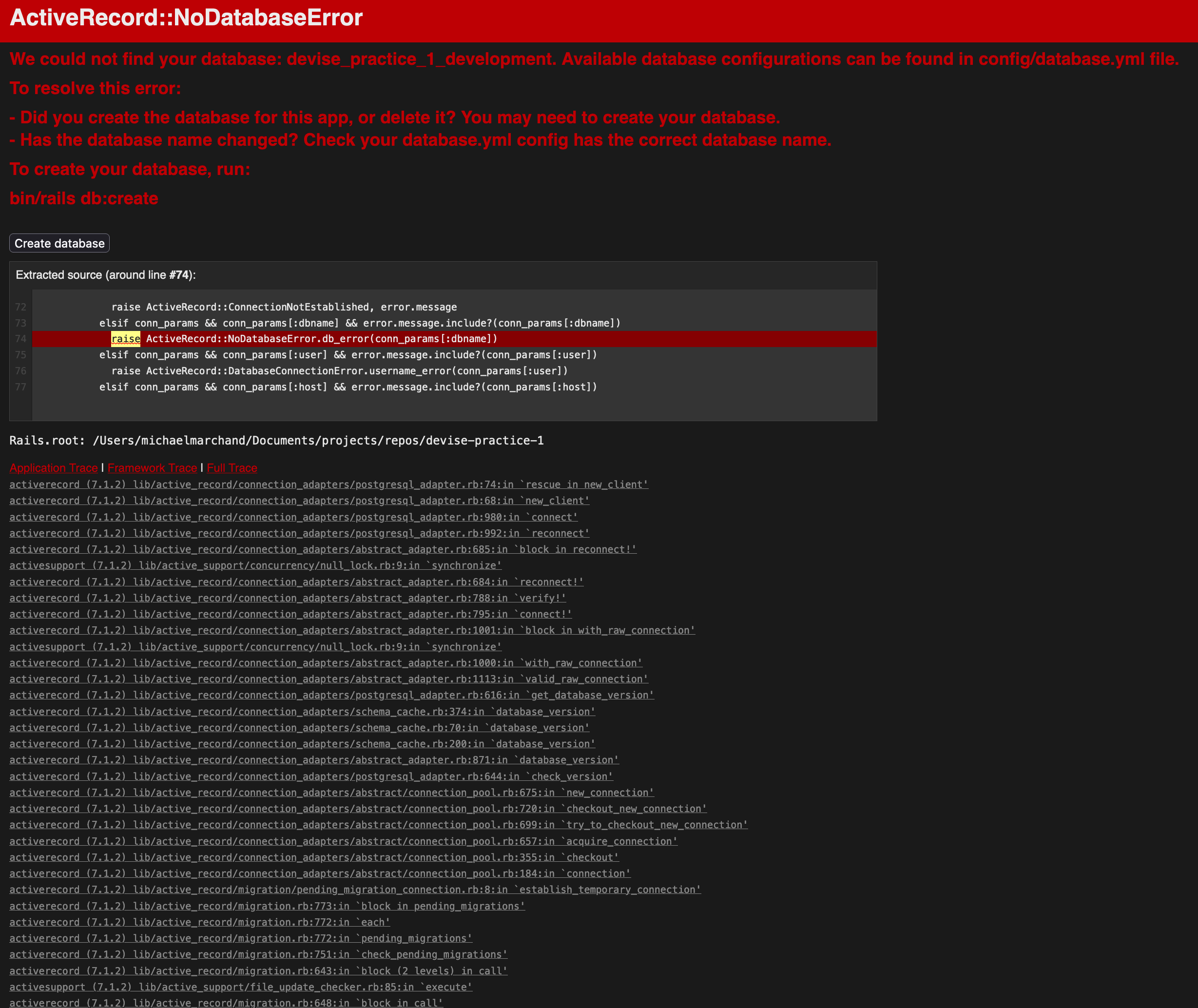Screen dimensions: 1198x1008
Task: Open trace line postgresql_adapter.rb:74 rescue in new_client
Action: point(329,485)
